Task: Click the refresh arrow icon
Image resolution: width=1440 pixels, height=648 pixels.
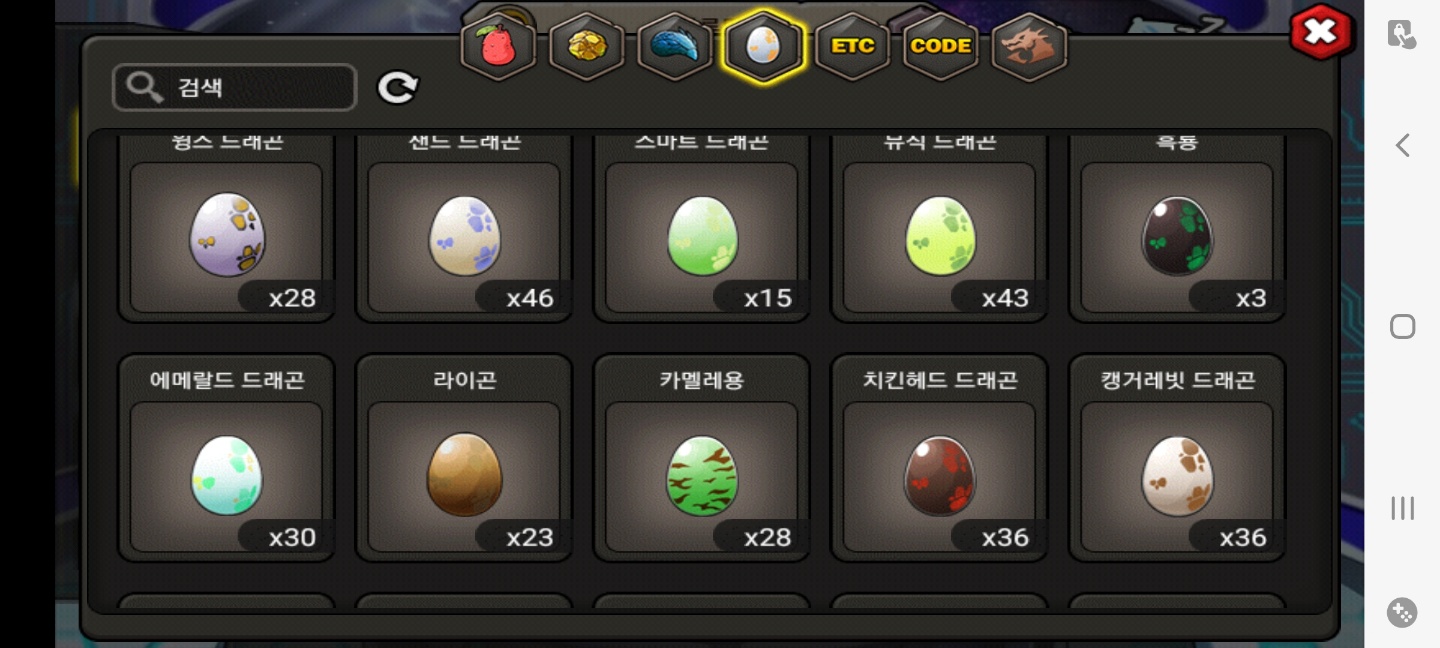Action: 397,88
